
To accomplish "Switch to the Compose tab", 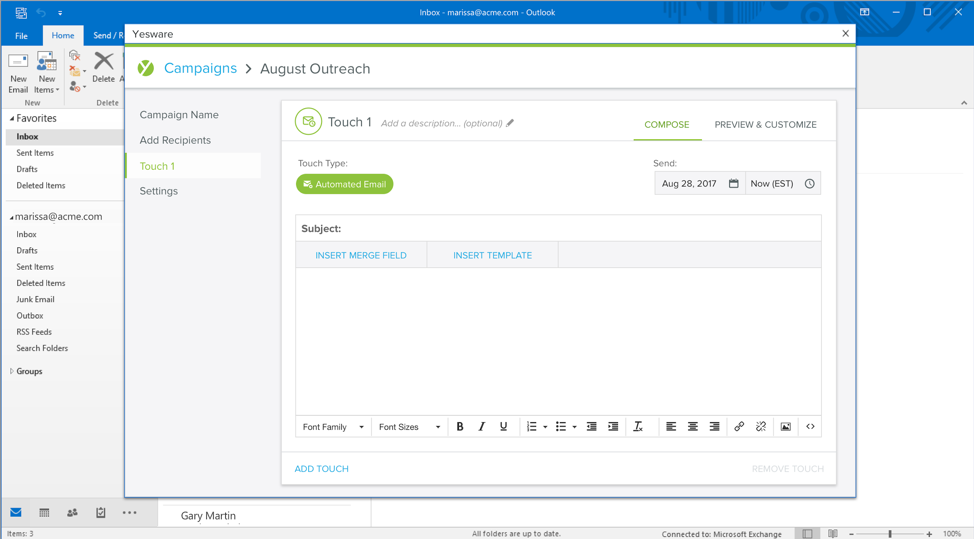I will 667,124.
